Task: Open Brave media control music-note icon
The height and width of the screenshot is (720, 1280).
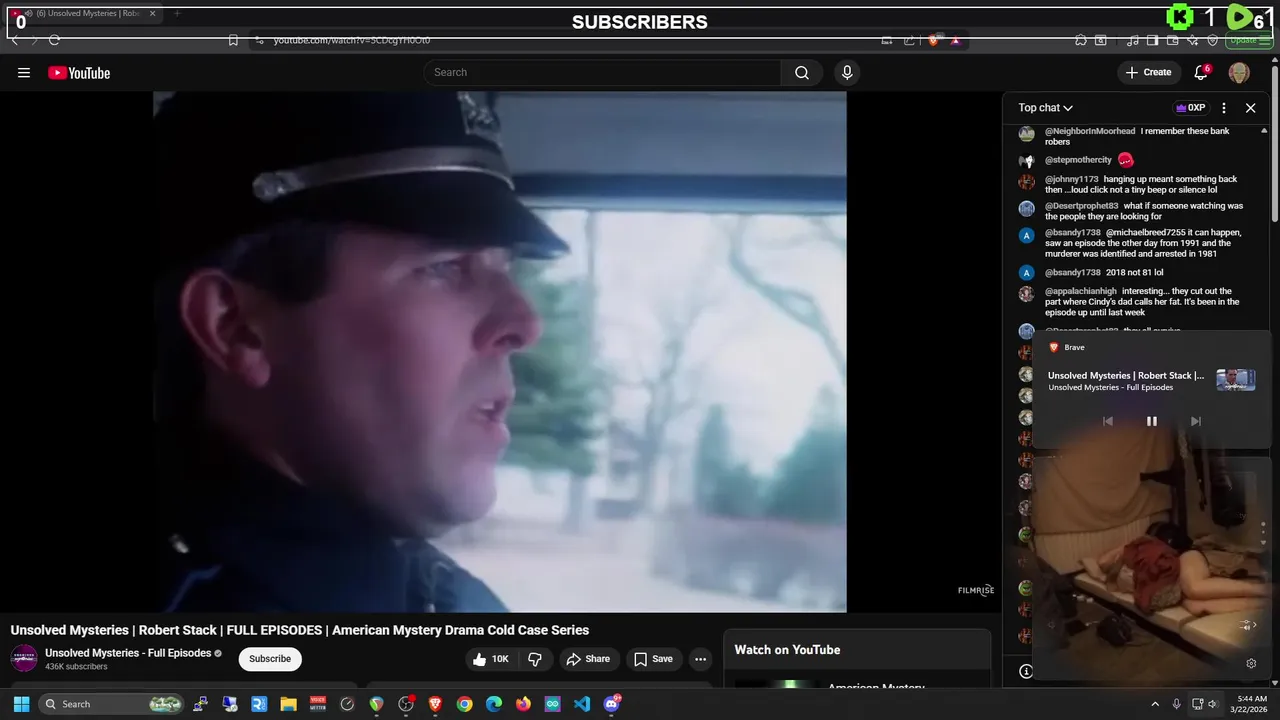Action: [1132, 40]
